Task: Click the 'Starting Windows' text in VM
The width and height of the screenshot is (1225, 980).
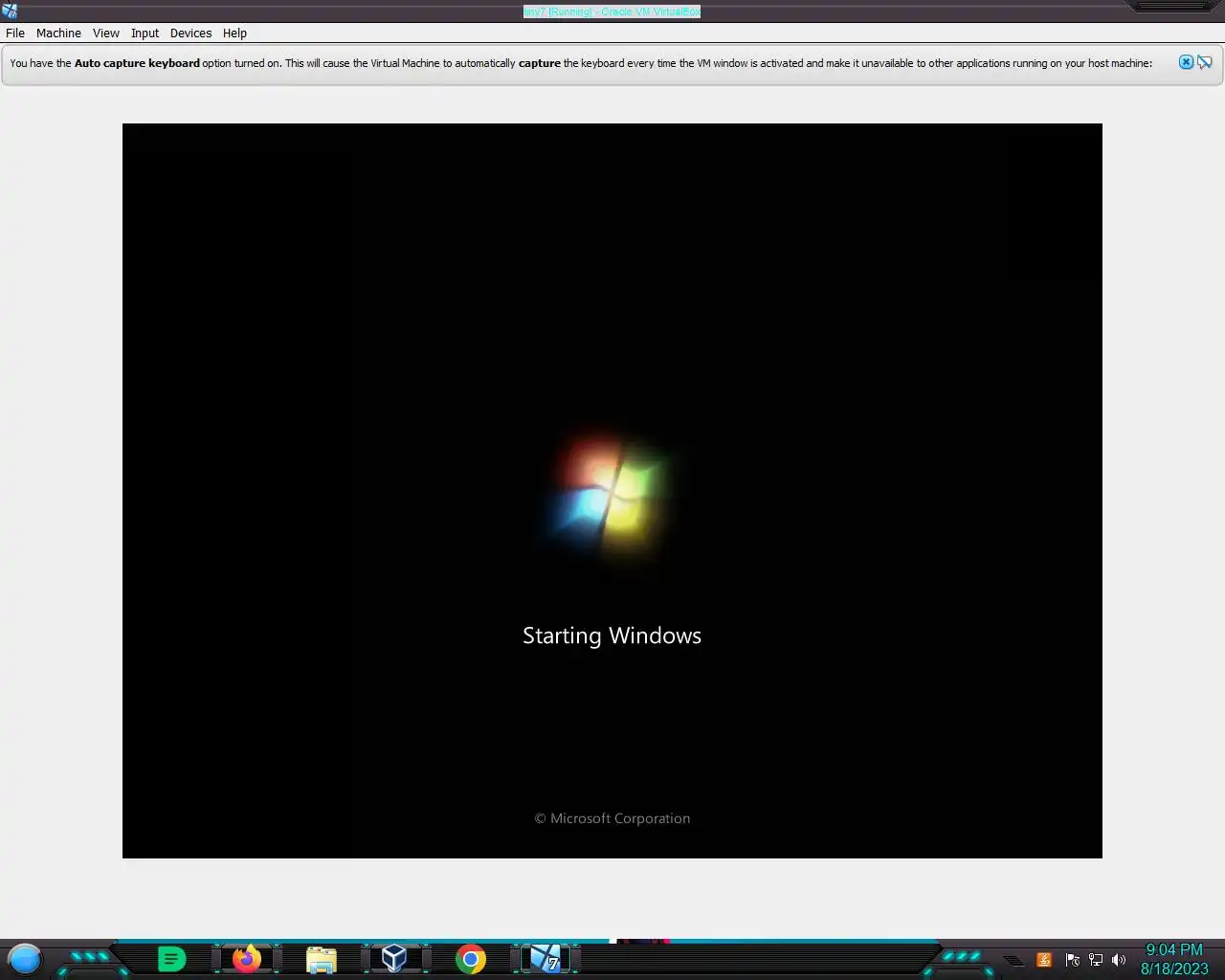Action: (612, 635)
